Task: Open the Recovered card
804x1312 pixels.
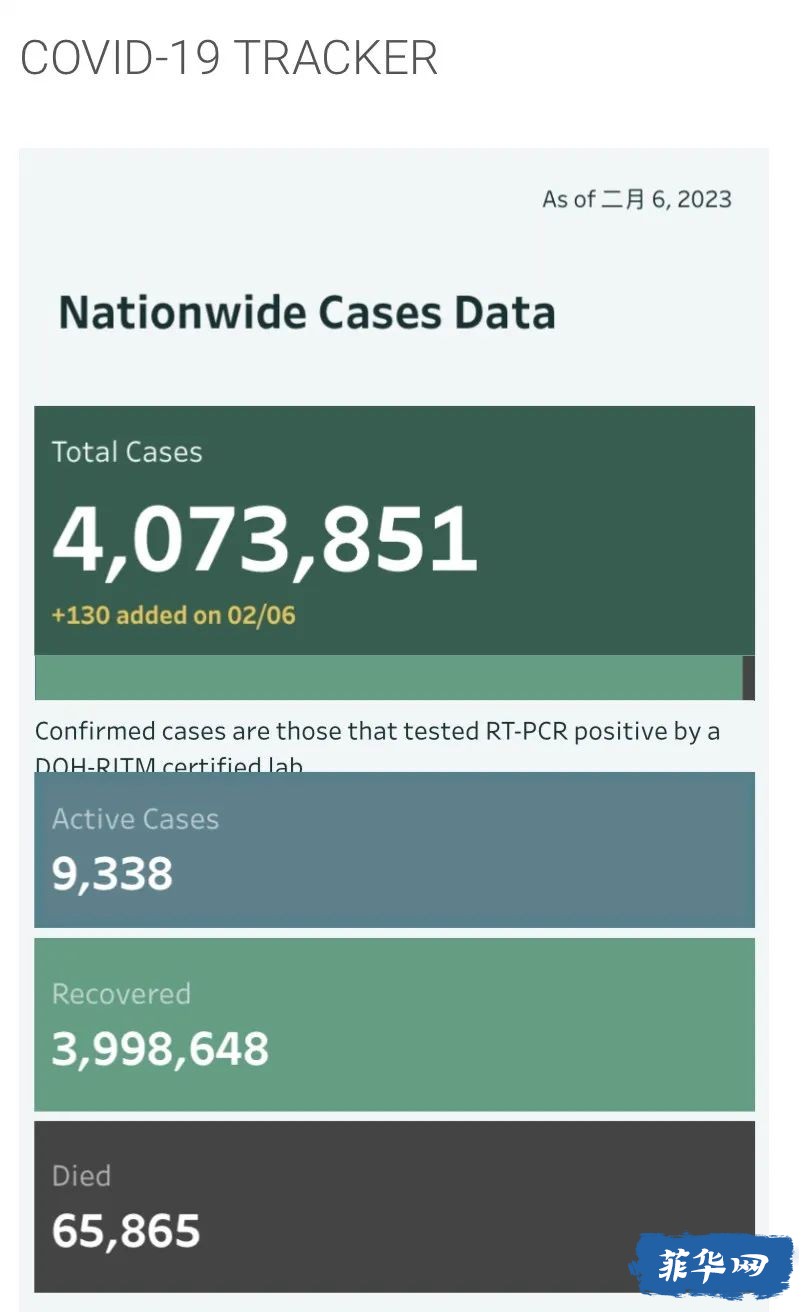Action: 394,1024
